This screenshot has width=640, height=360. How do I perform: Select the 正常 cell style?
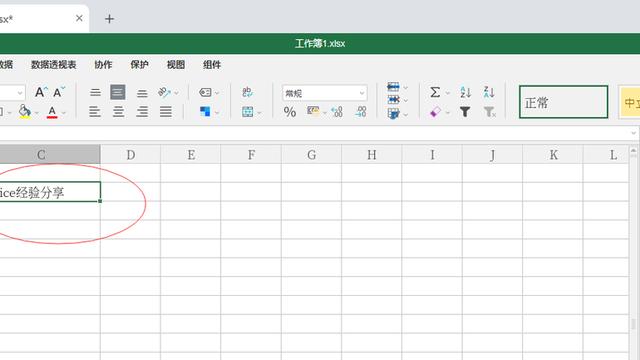[563, 102]
